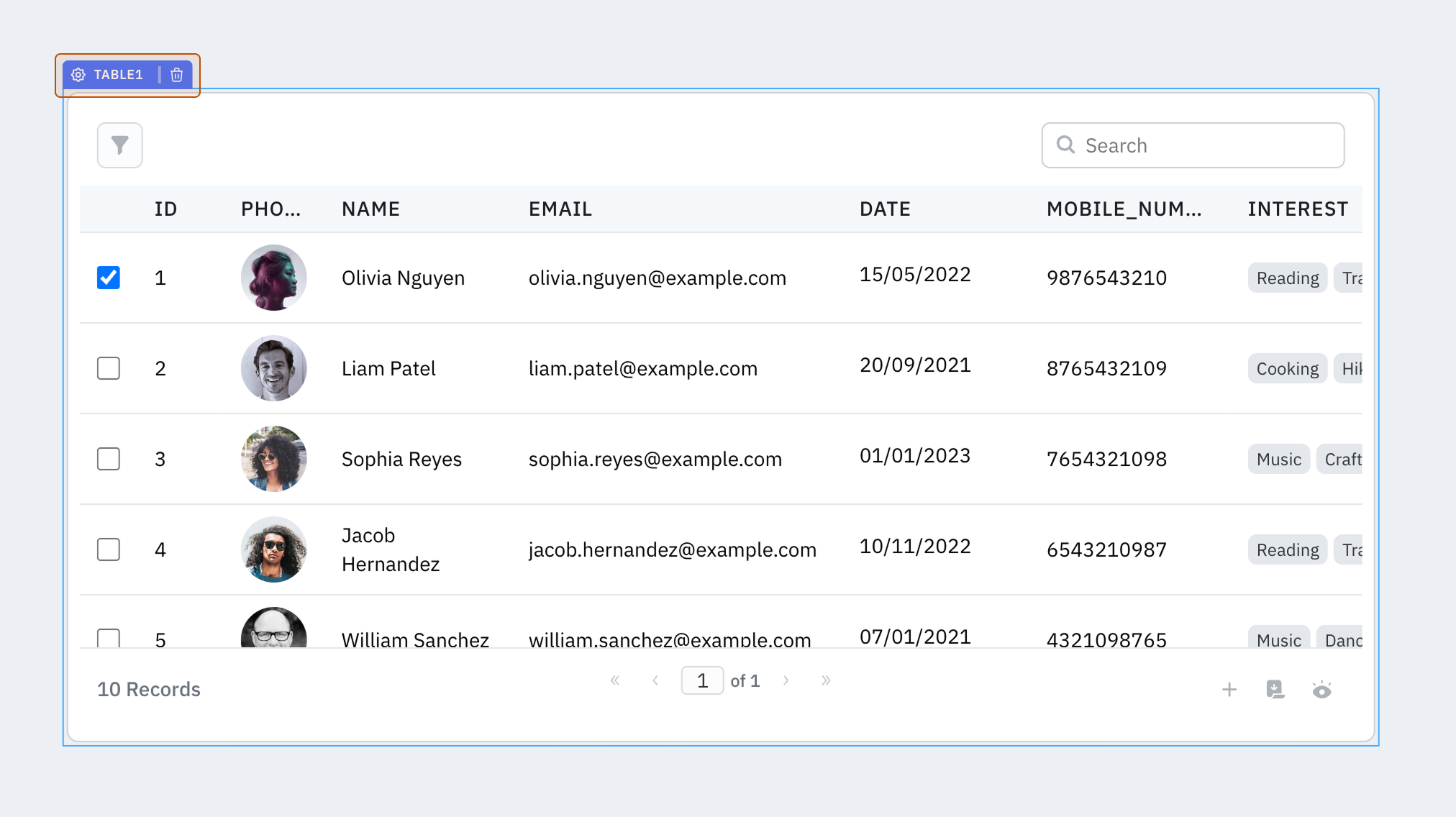This screenshot has height=817, width=1456.
Task: Click the page number input box
Action: tap(702, 680)
